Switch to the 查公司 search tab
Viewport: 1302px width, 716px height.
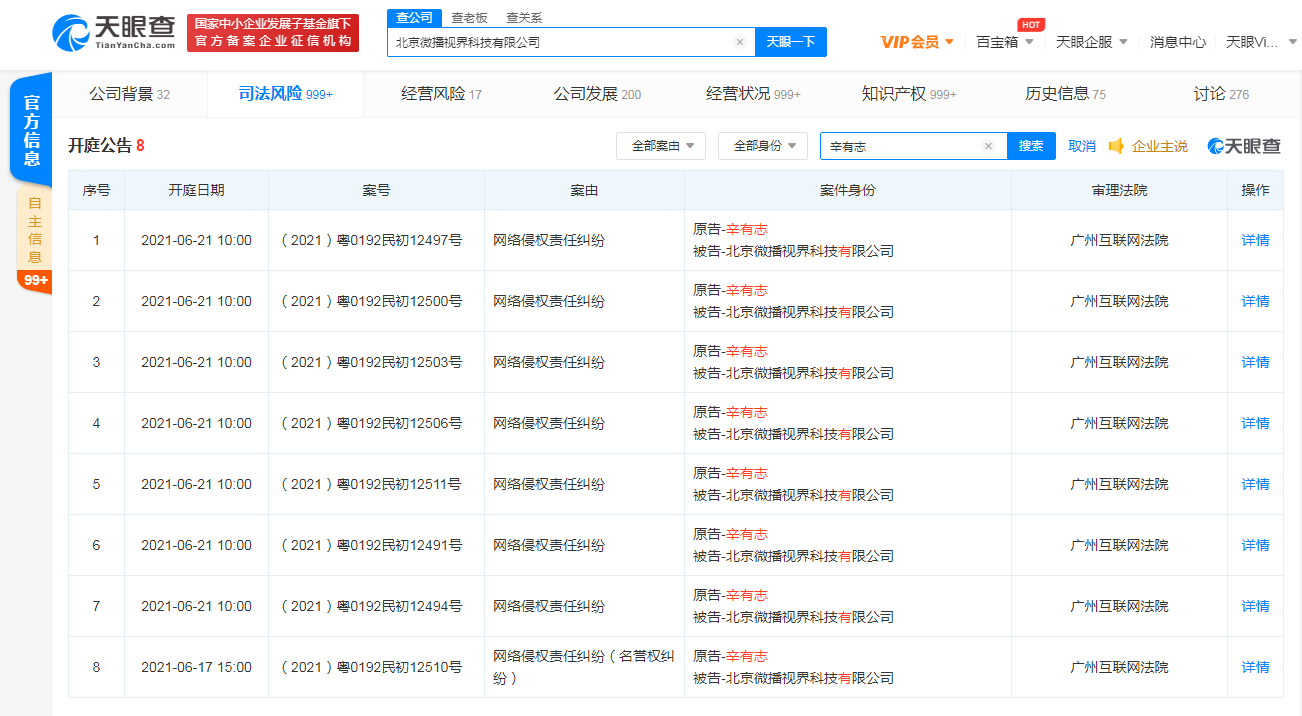[x=414, y=17]
